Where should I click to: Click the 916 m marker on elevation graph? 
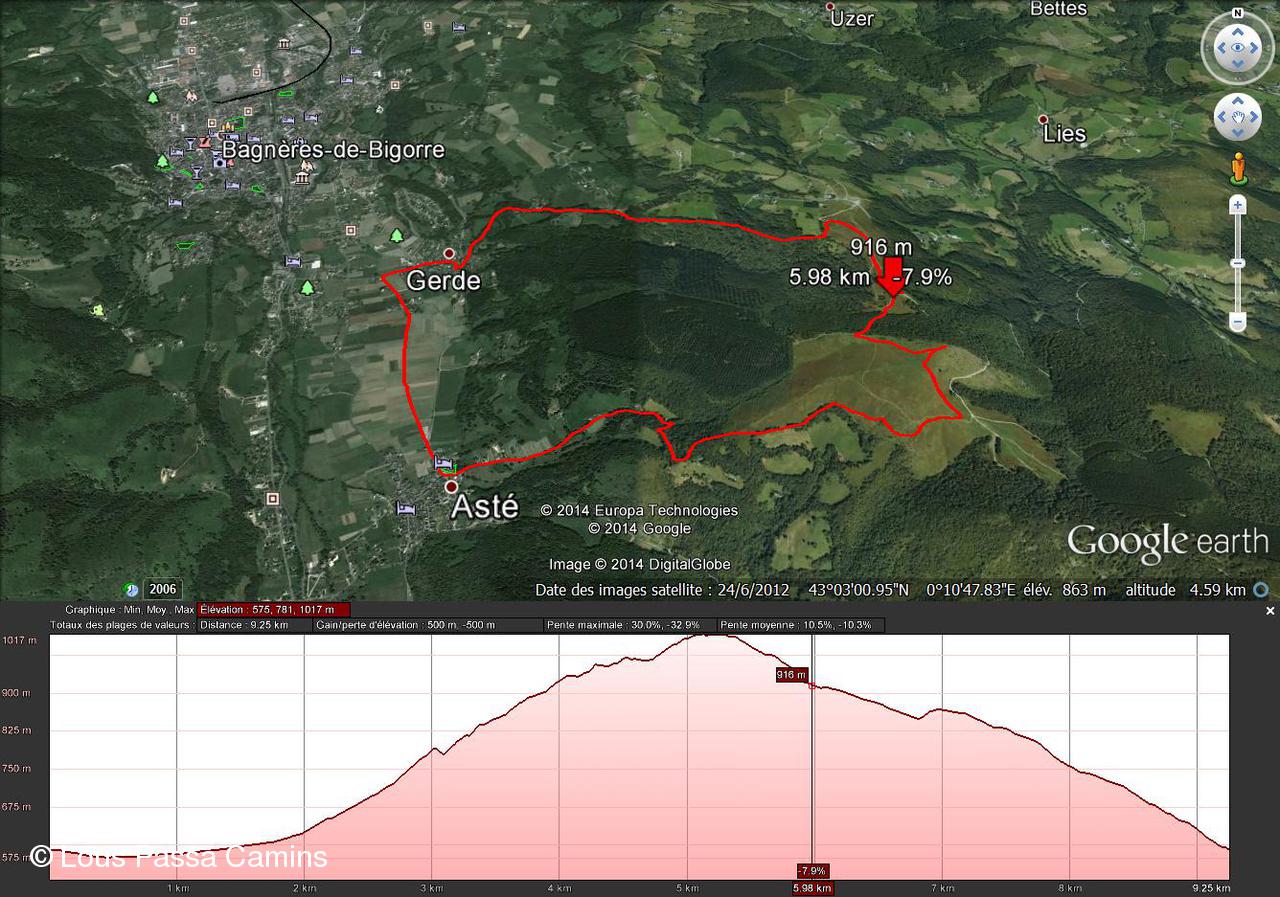click(x=791, y=675)
